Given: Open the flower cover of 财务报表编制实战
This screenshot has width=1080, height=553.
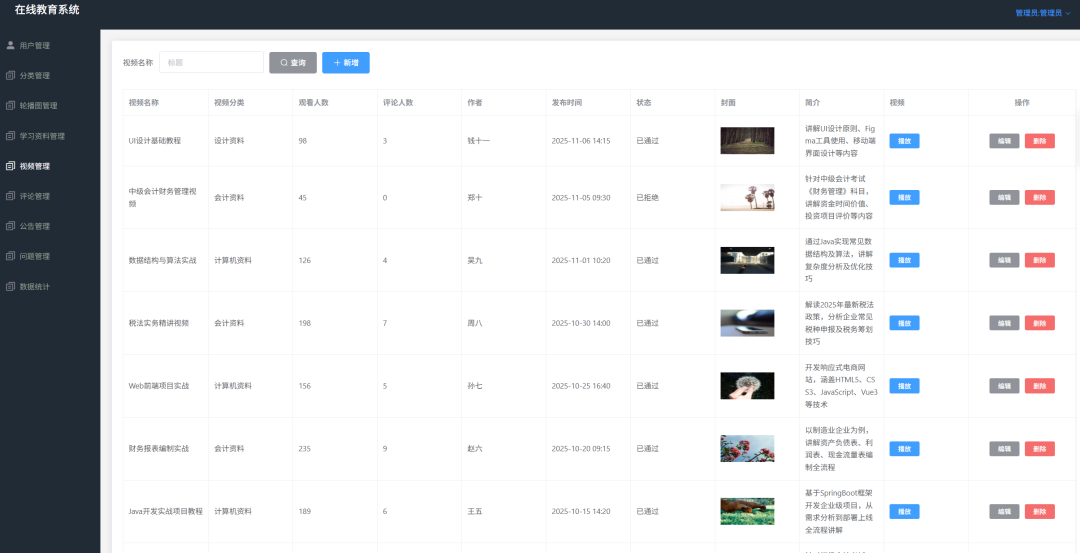Looking at the screenshot, I should coord(747,448).
